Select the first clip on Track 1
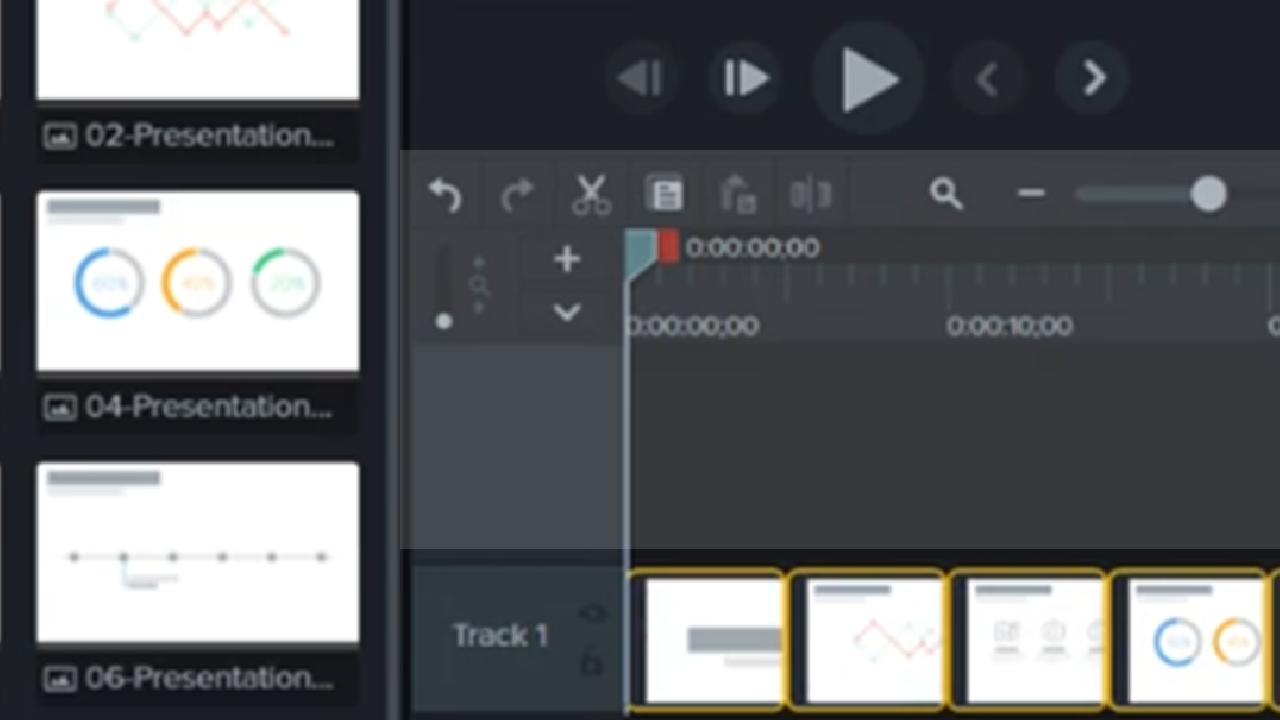Viewport: 1280px width, 720px height. (708, 638)
